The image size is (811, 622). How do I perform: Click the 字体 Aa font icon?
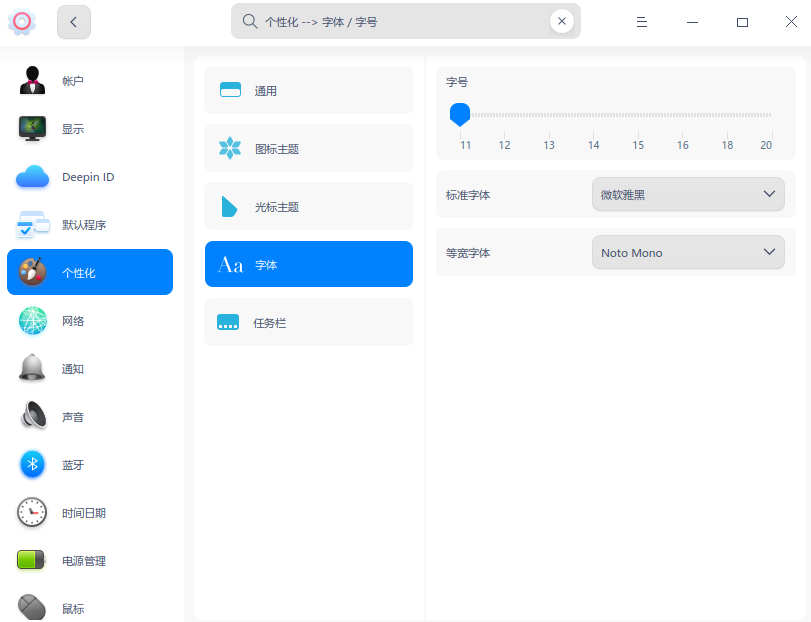(x=231, y=264)
